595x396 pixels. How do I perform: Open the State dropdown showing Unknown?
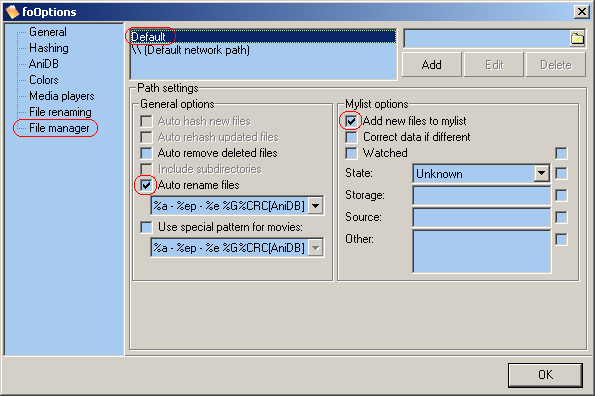[x=541, y=174]
